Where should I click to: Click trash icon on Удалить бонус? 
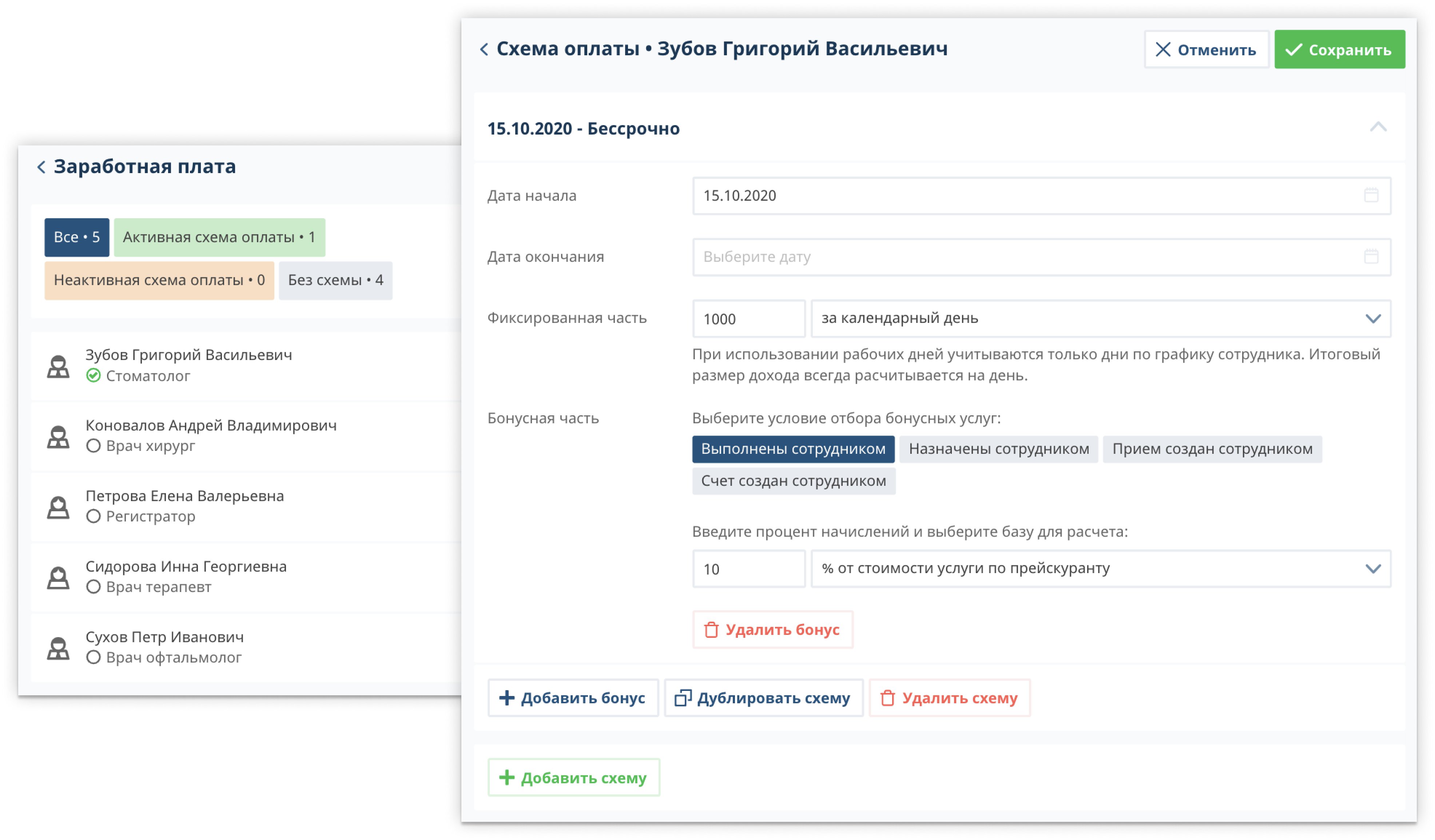(x=711, y=629)
